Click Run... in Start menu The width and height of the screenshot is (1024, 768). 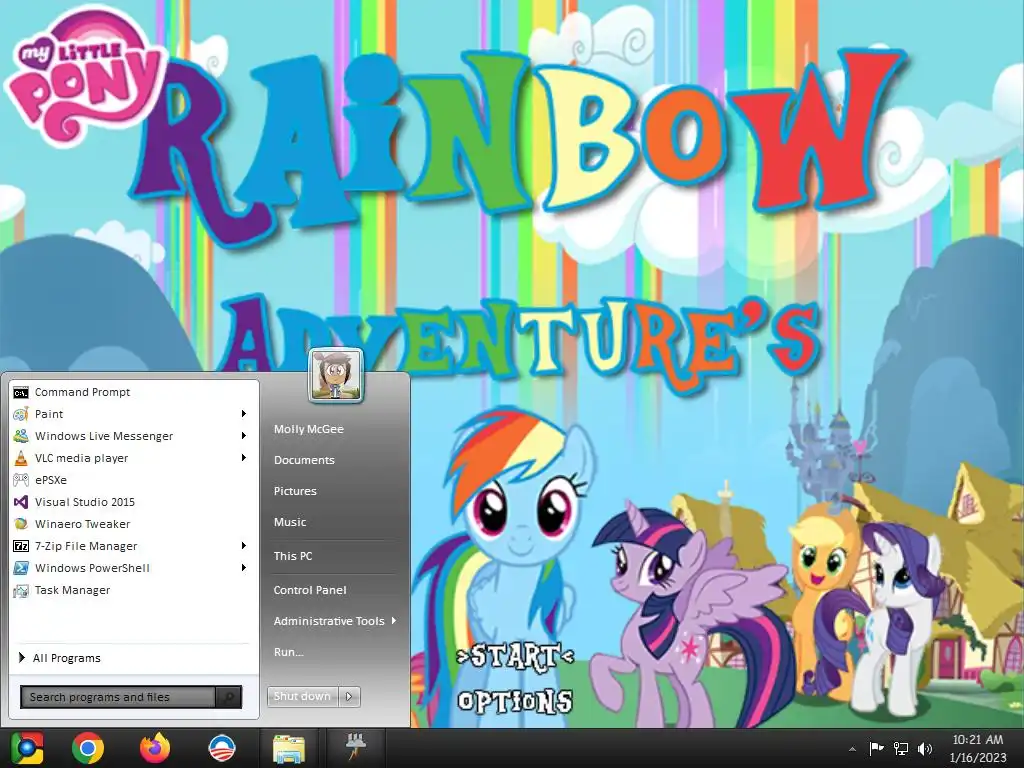pyautogui.click(x=288, y=652)
